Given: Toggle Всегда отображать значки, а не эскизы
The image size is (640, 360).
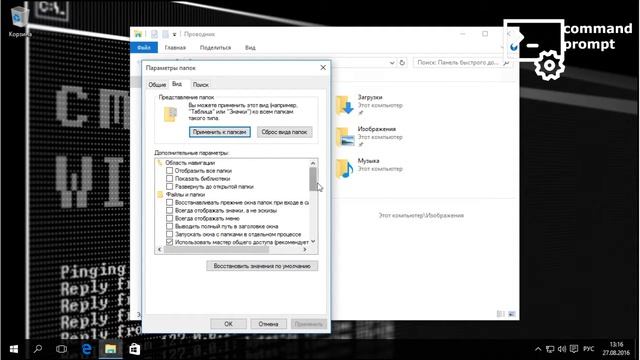Looking at the screenshot, I should click(x=169, y=210).
